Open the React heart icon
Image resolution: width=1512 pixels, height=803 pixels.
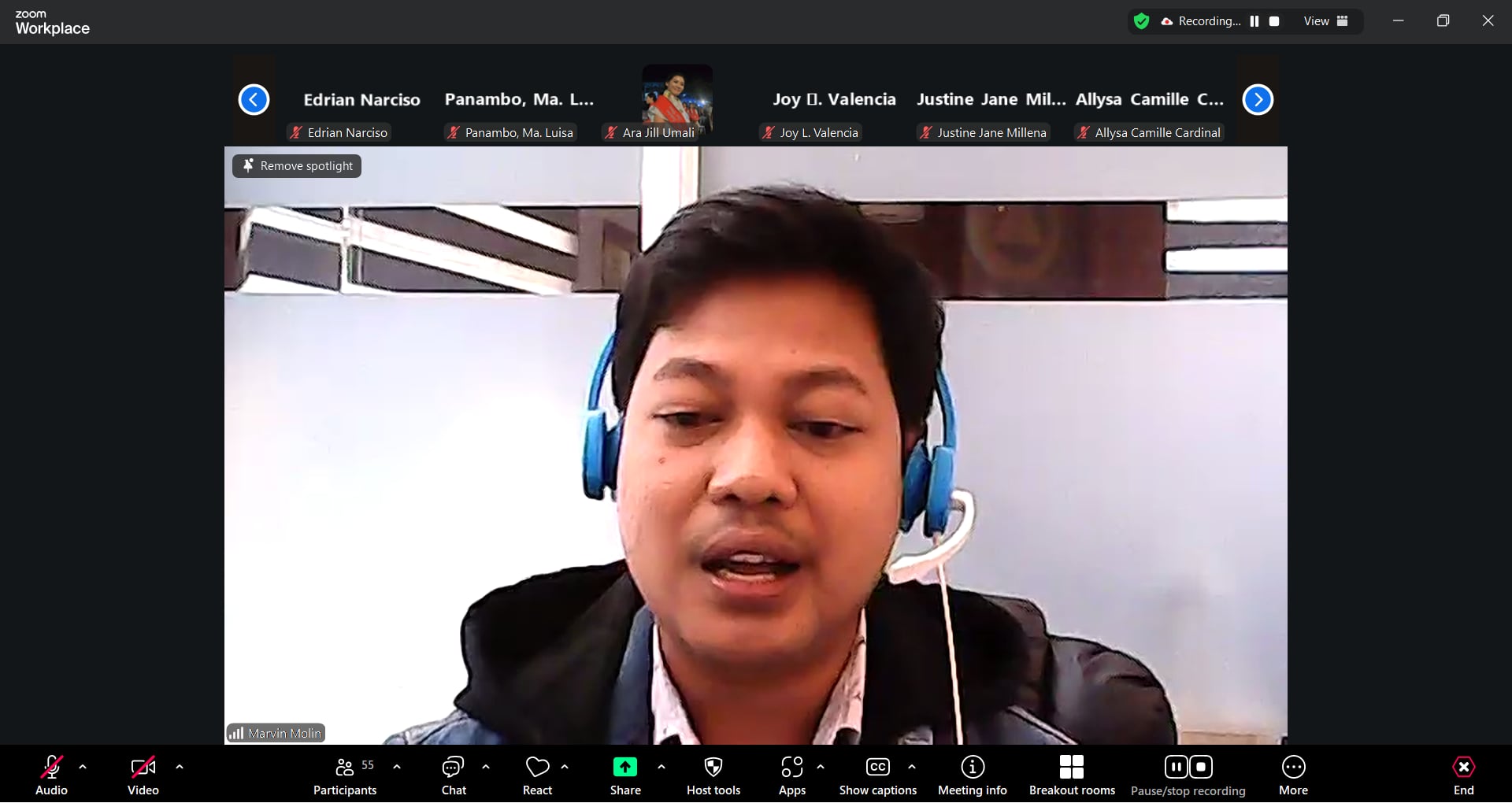coord(537,767)
